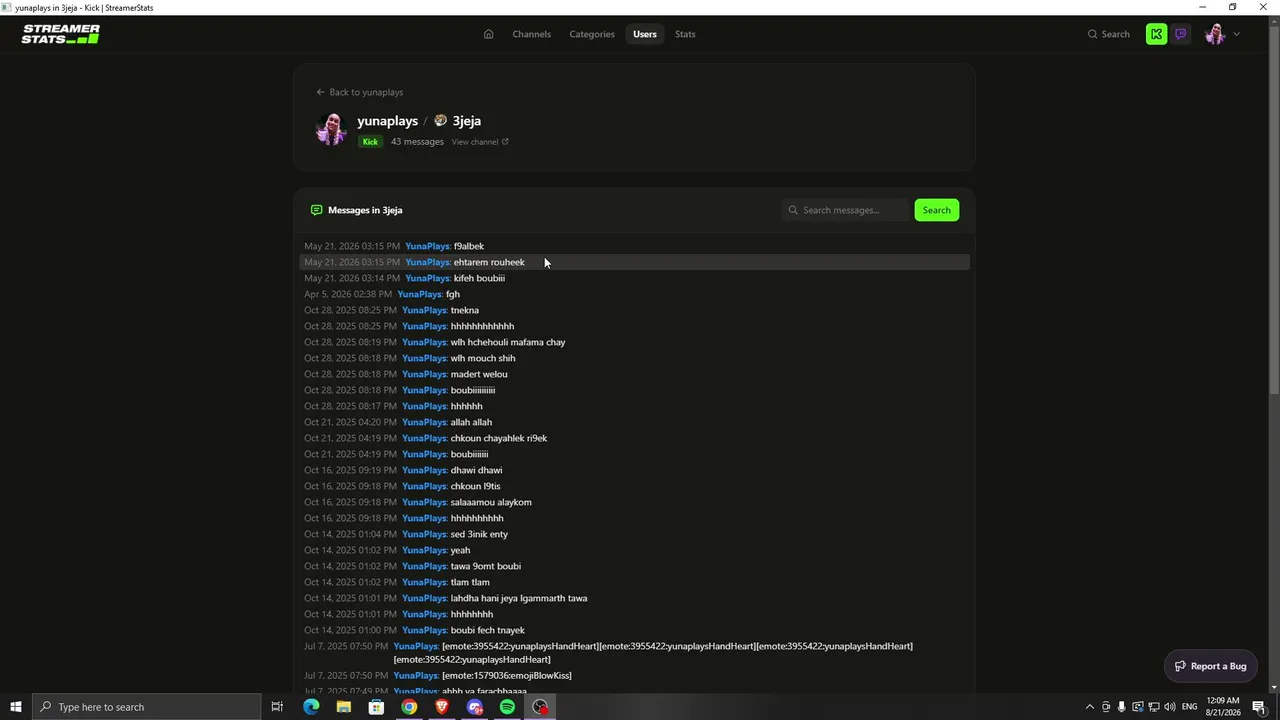Open the StreamerStats home icon

click(488, 34)
